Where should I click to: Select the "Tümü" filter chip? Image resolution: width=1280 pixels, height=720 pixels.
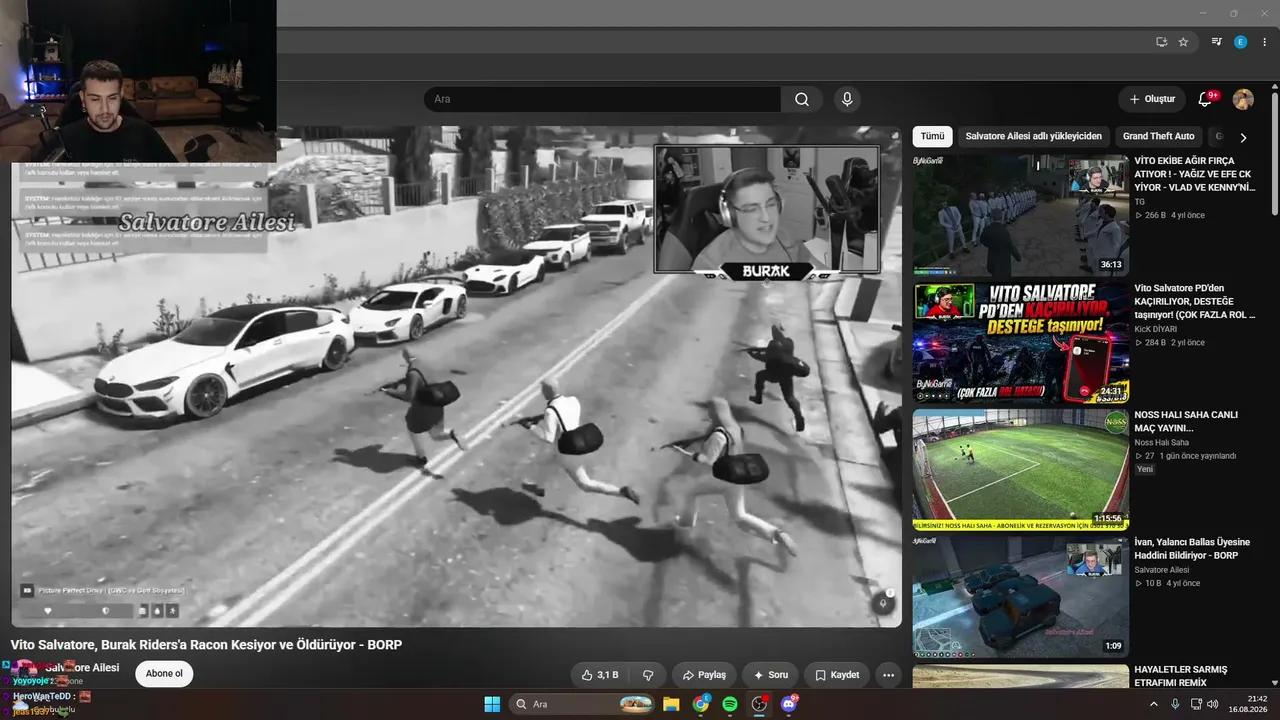932,136
